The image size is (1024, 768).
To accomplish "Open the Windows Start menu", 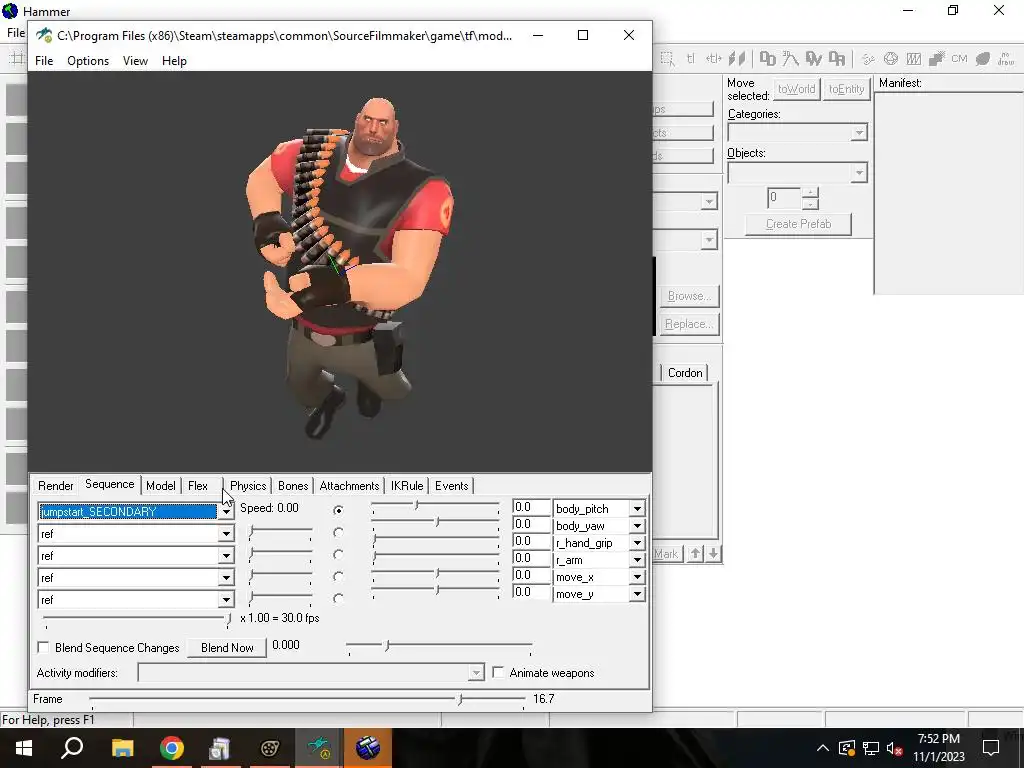I will 24,748.
